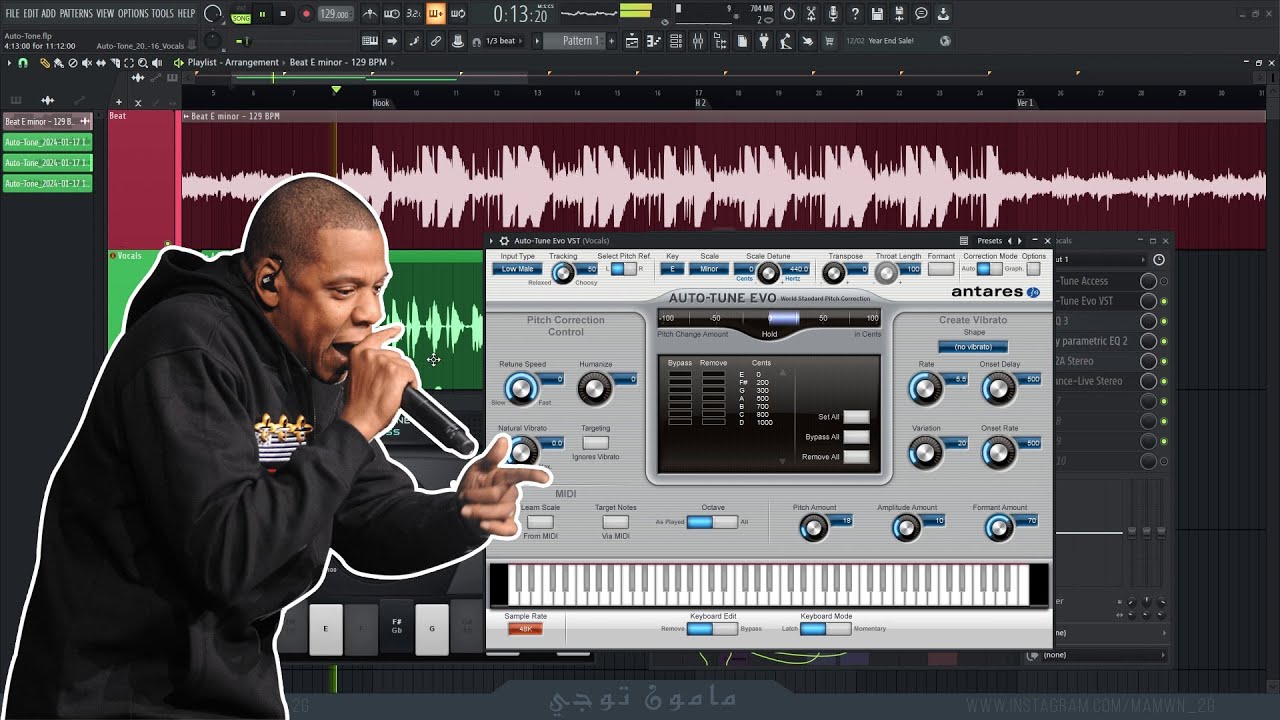Click the Hook timeline marker
1280x720 pixels.
[381, 103]
